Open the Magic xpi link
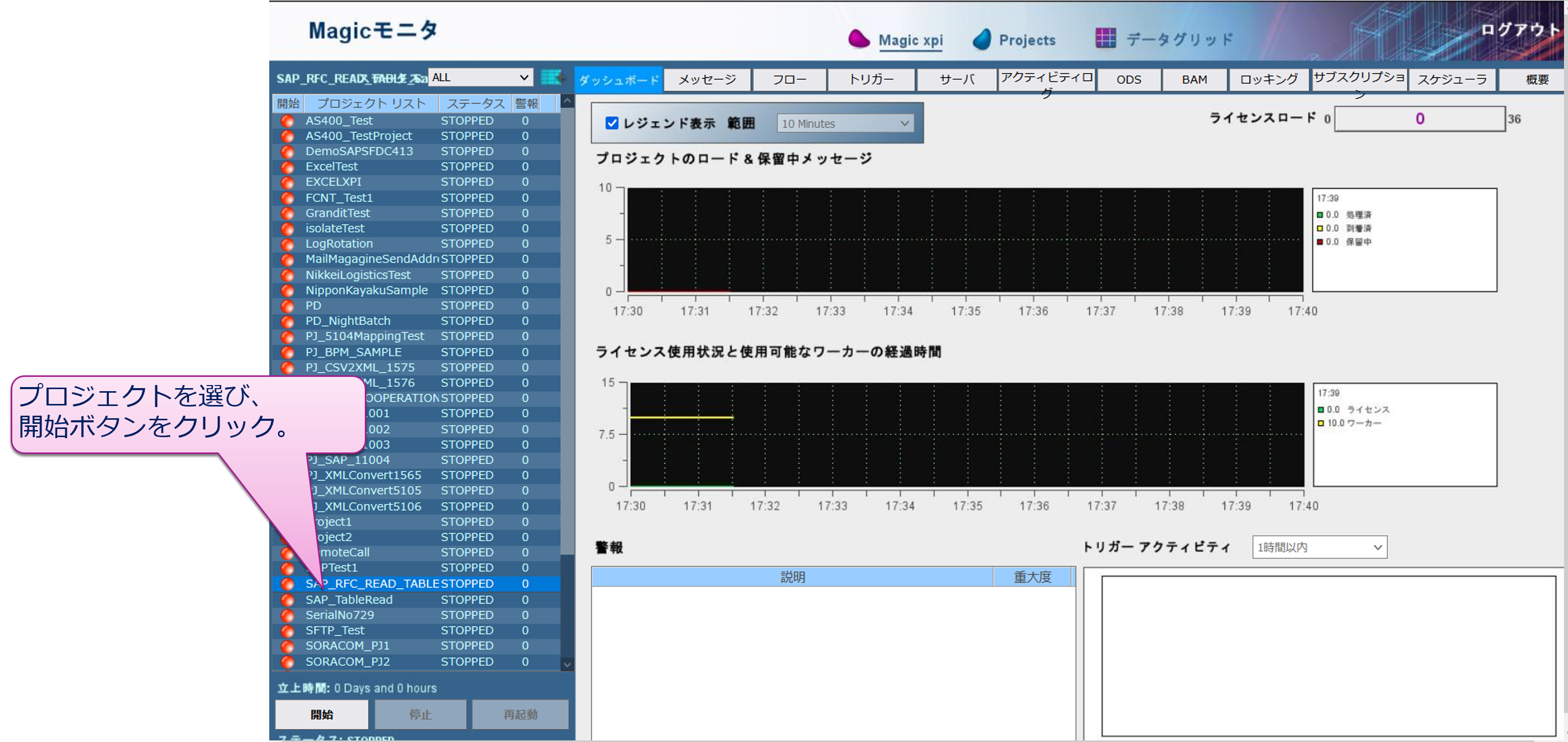 point(910,40)
